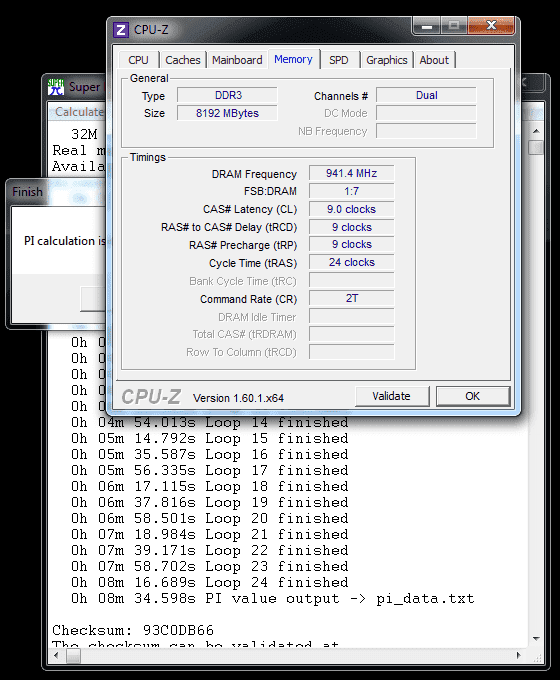Click the vertical scrollbar up arrow
This screenshot has height=680, width=560.
[536, 131]
